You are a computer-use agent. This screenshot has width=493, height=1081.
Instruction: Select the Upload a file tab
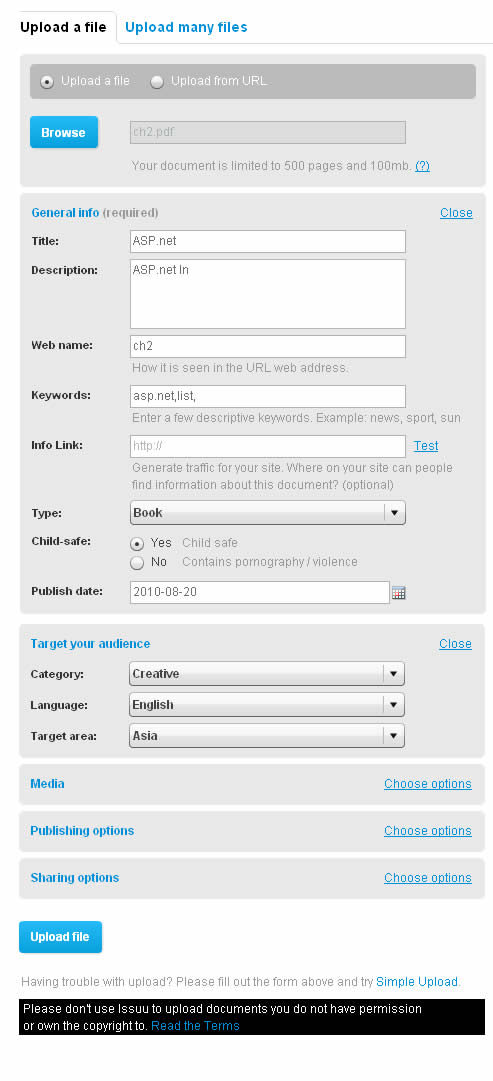point(63,28)
